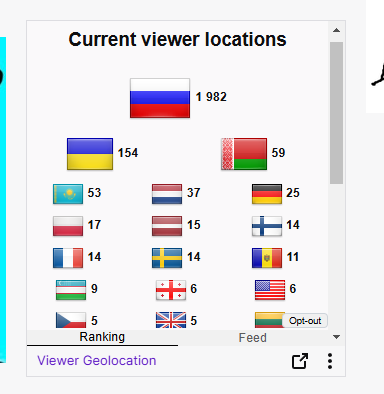Switch to the Feed tab
The width and height of the screenshot is (384, 394).
(x=253, y=337)
